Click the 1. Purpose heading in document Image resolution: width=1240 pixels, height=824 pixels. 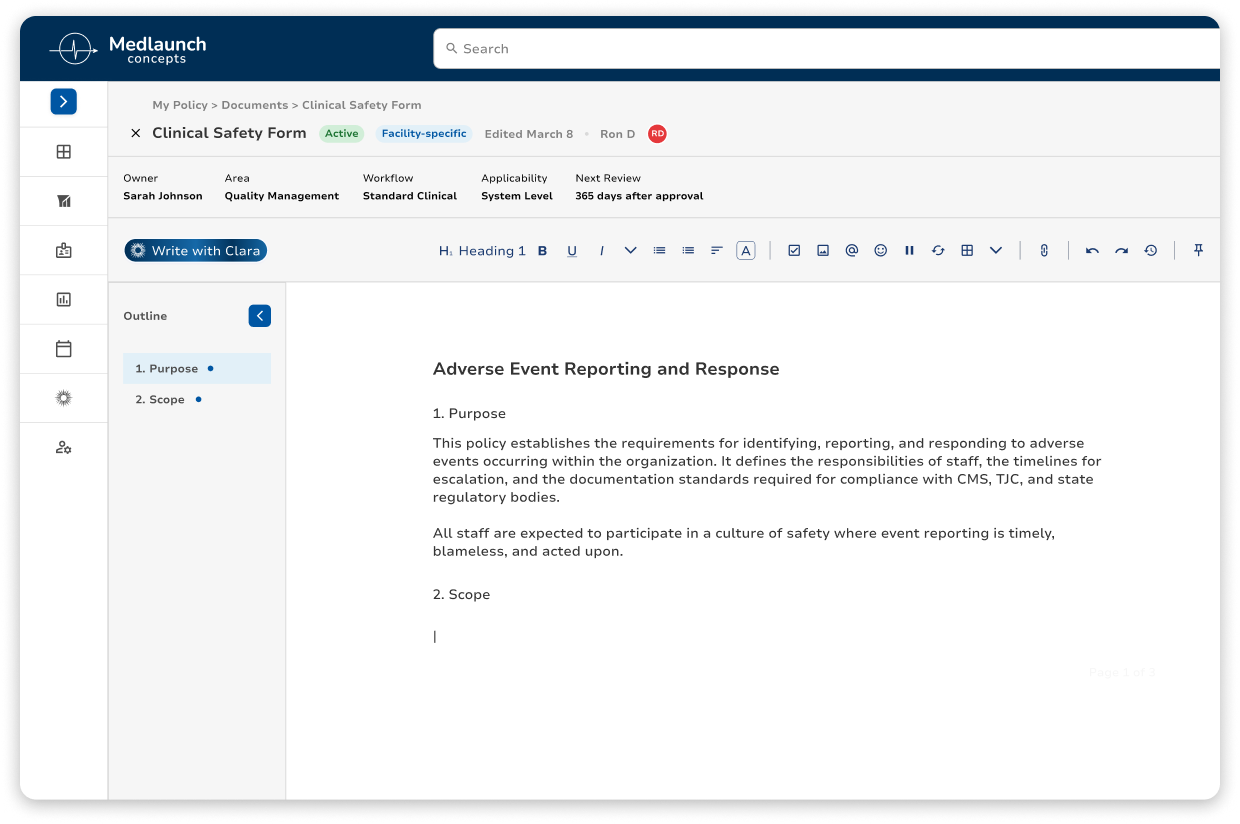[x=469, y=414]
